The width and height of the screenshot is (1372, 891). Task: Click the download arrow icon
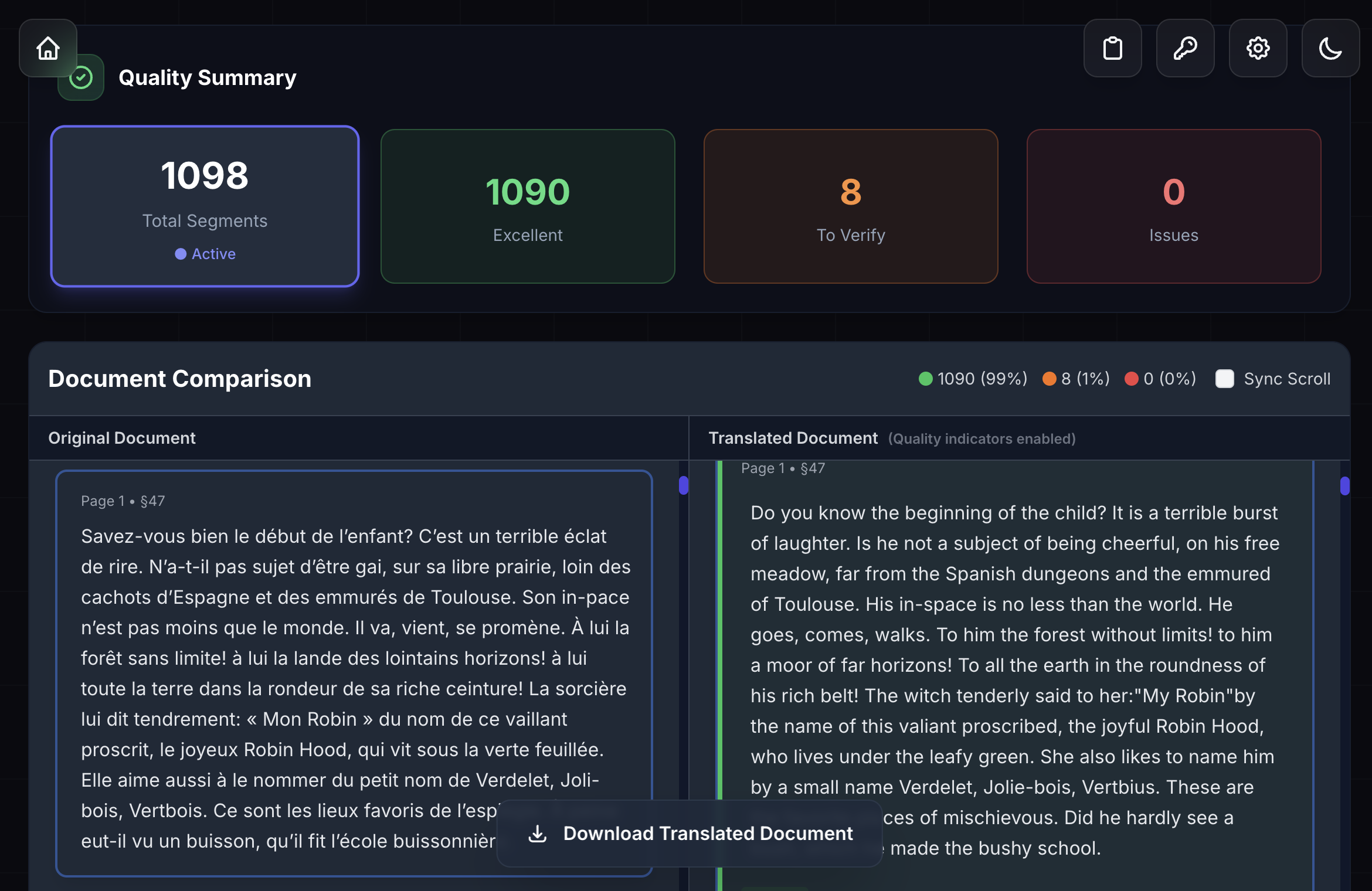537,833
